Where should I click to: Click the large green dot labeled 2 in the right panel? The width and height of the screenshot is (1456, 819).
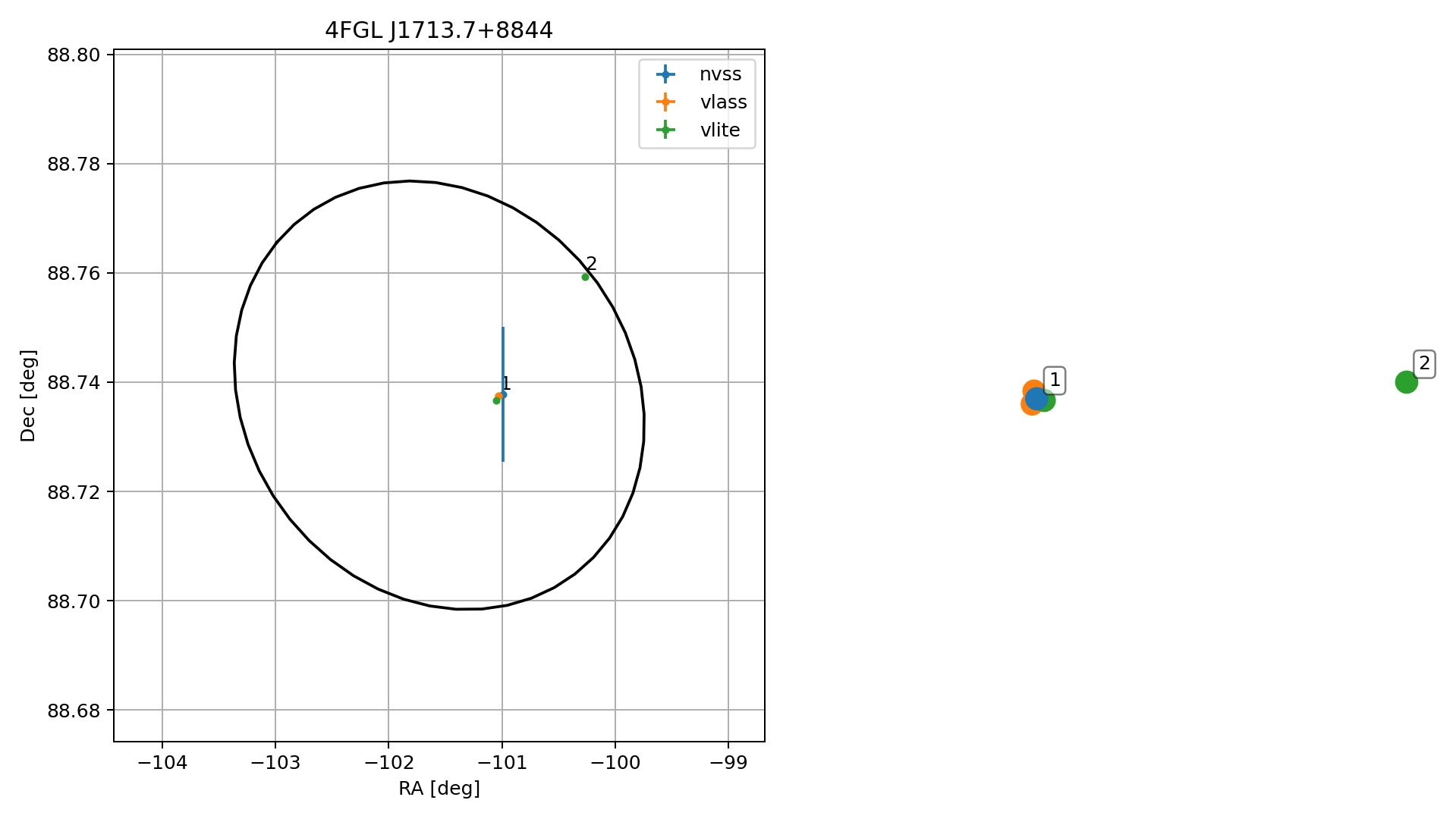[1406, 382]
